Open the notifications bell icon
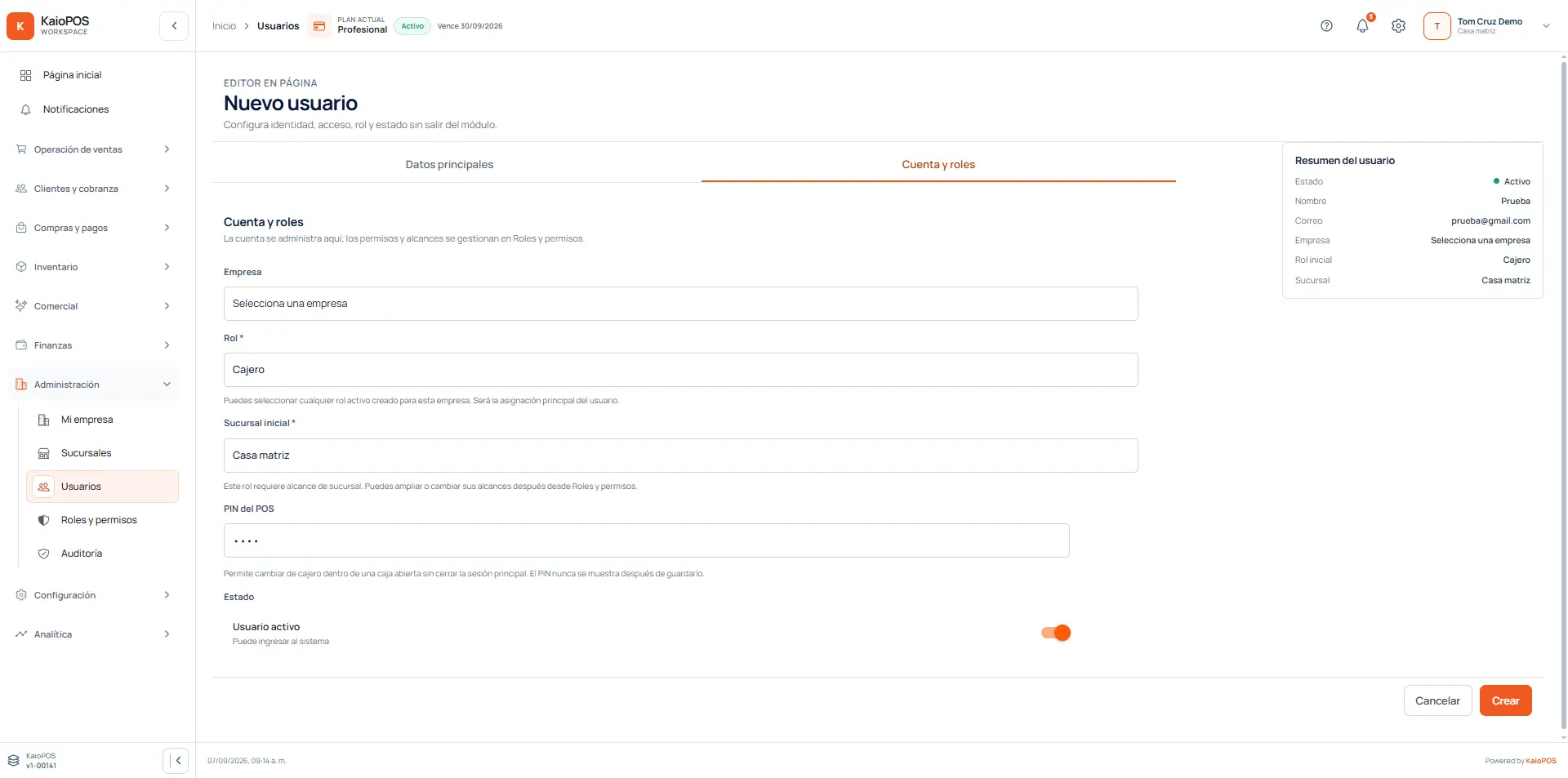This screenshot has width=1568, height=778. coord(1362,26)
